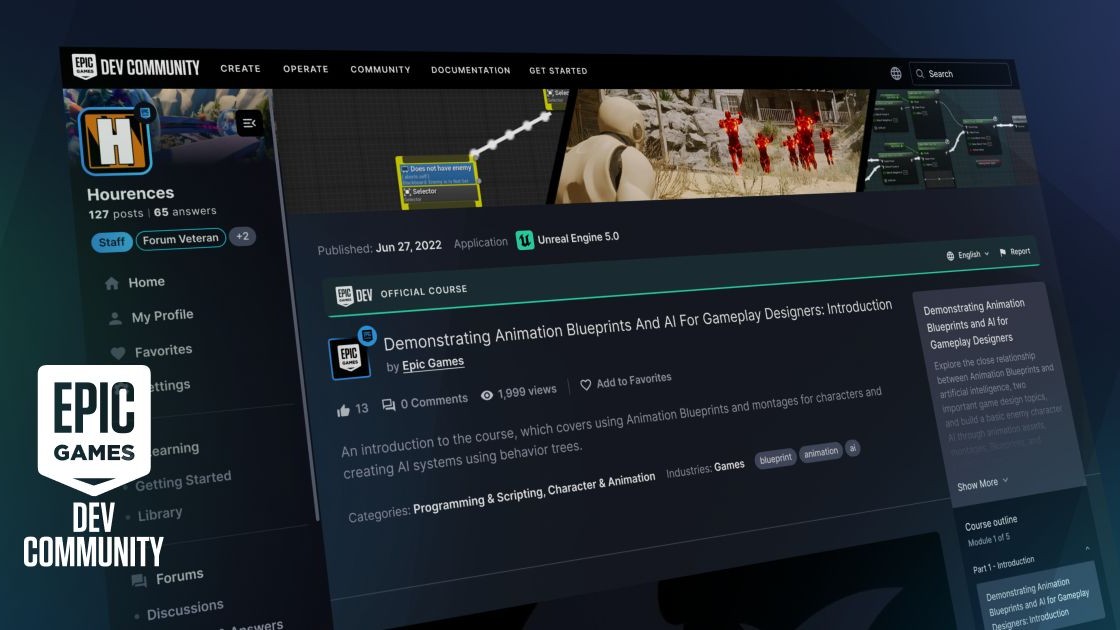This screenshot has height=630, width=1120.
Task: Click the Search input field
Action: point(961,74)
